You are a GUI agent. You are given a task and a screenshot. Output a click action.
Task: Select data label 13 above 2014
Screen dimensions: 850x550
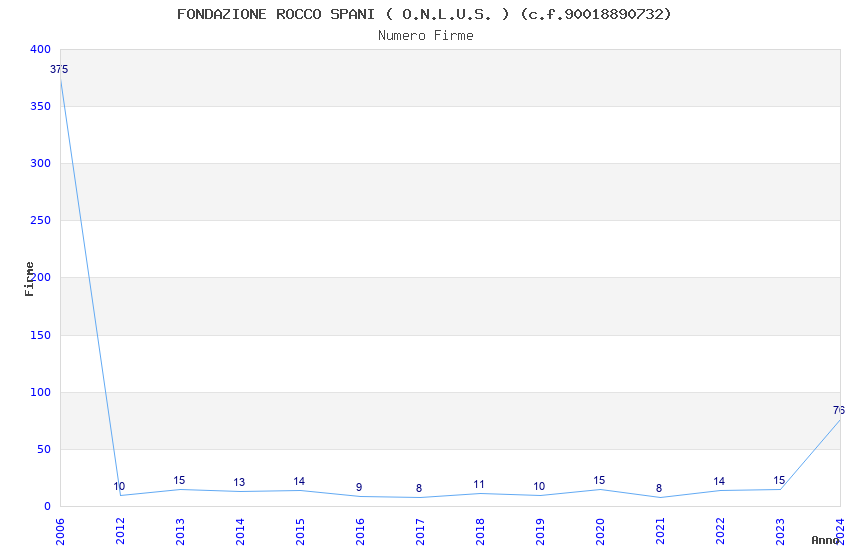coord(239,482)
